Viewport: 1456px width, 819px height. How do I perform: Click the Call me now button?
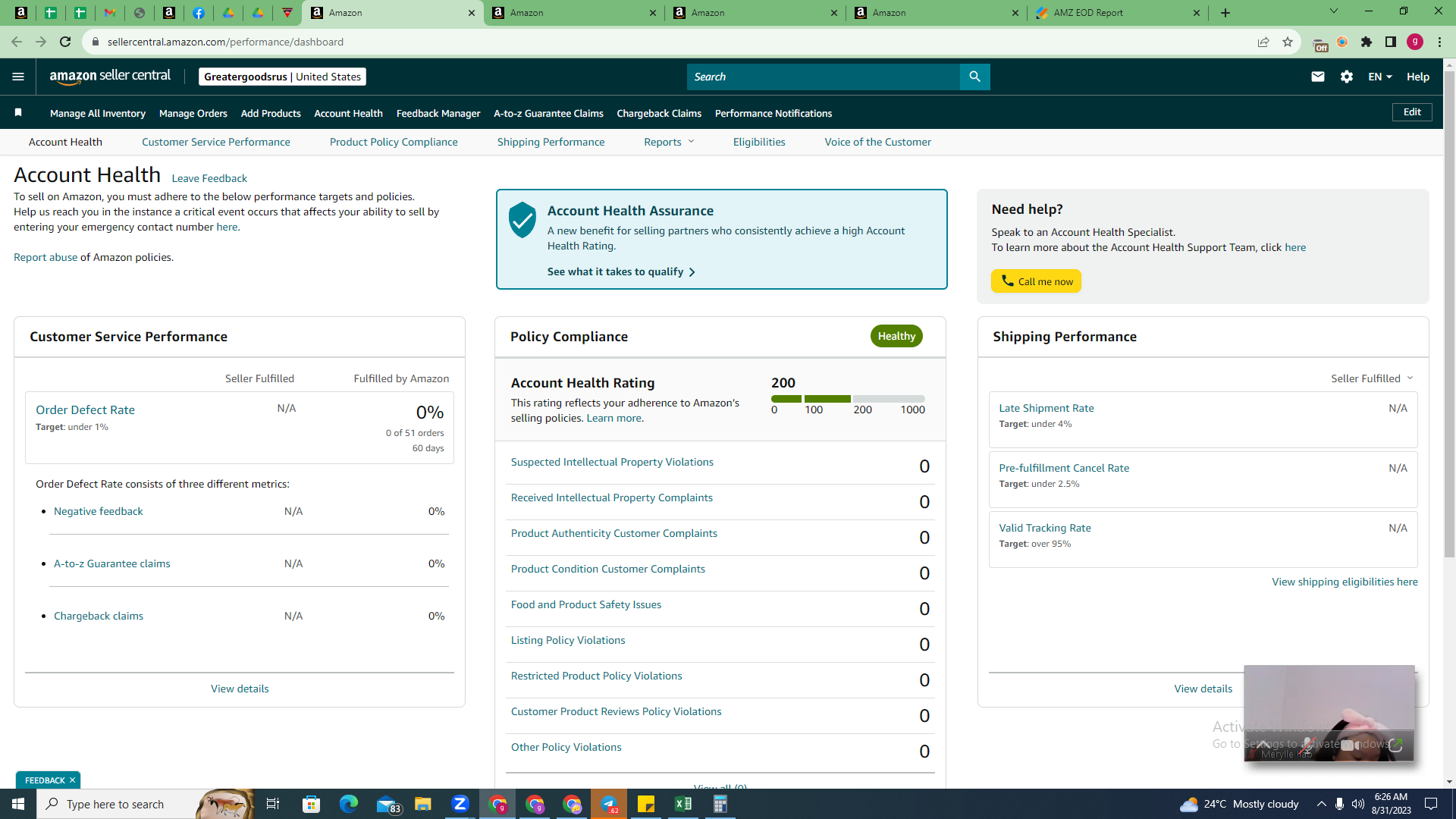click(1036, 281)
